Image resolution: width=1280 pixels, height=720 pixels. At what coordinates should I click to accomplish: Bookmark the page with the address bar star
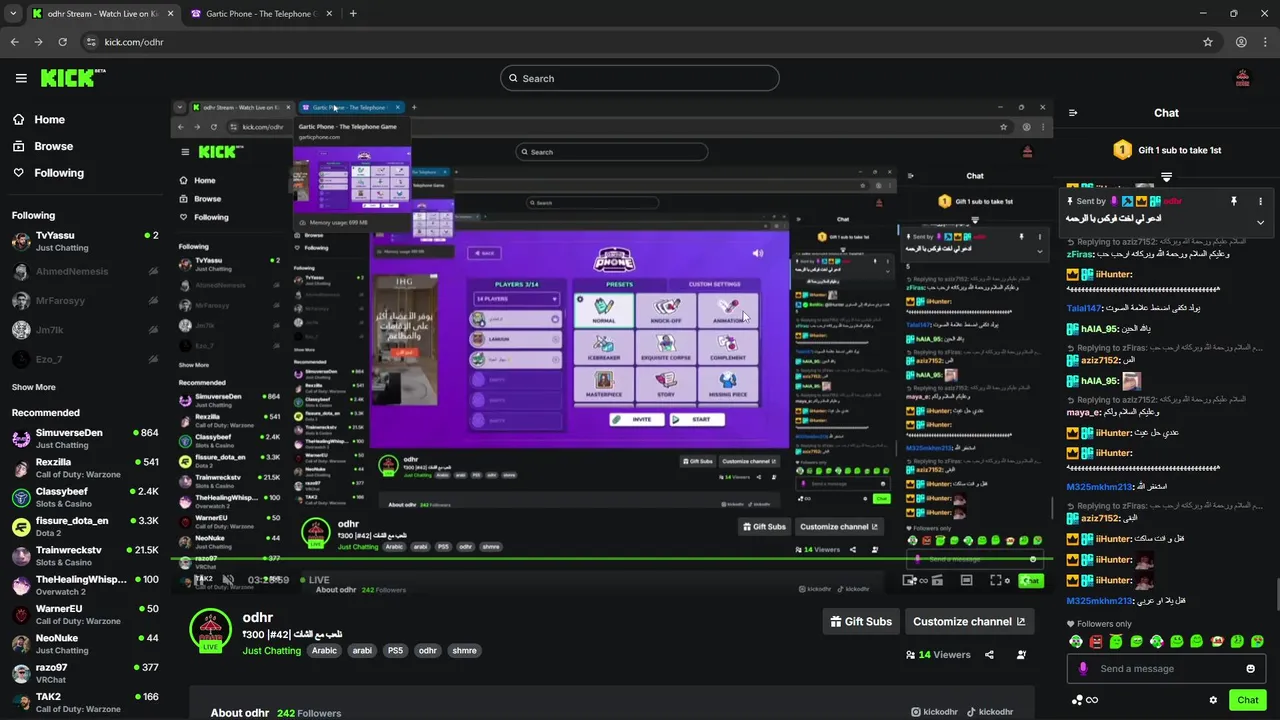(x=1208, y=42)
